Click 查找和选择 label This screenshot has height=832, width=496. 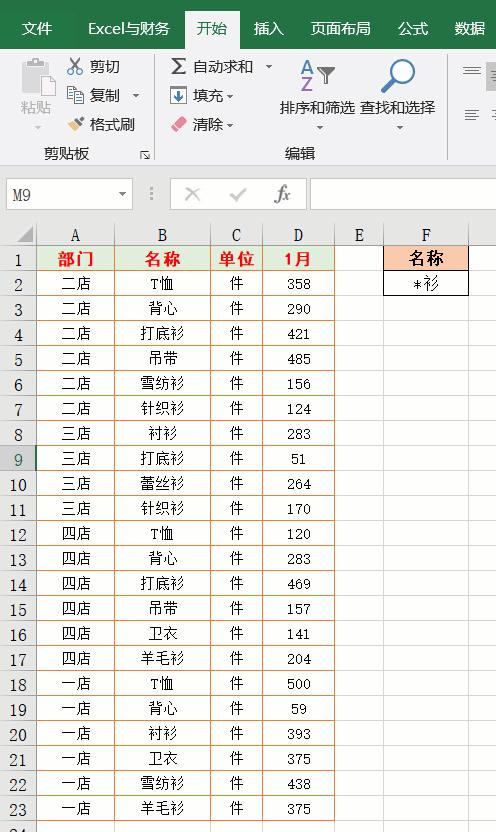click(398, 108)
